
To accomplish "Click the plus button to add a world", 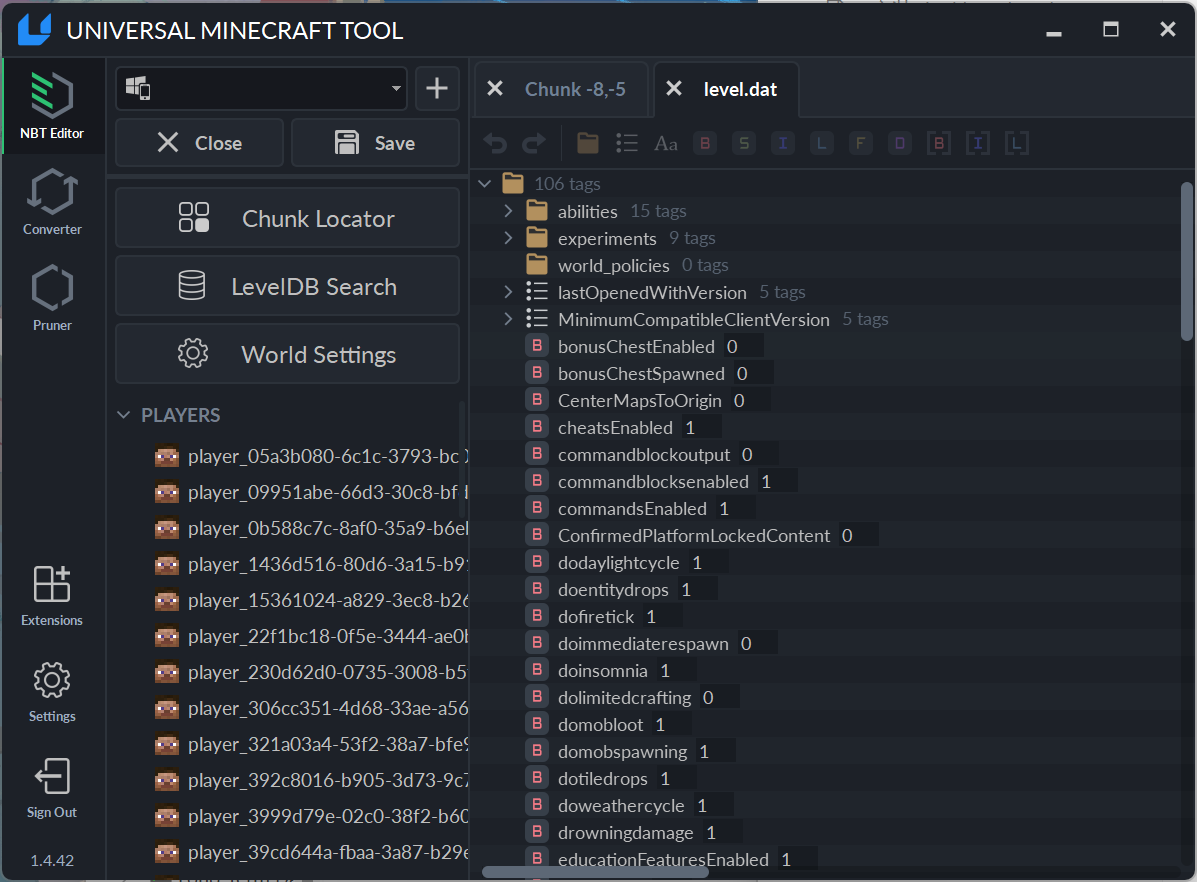I will 437,89.
